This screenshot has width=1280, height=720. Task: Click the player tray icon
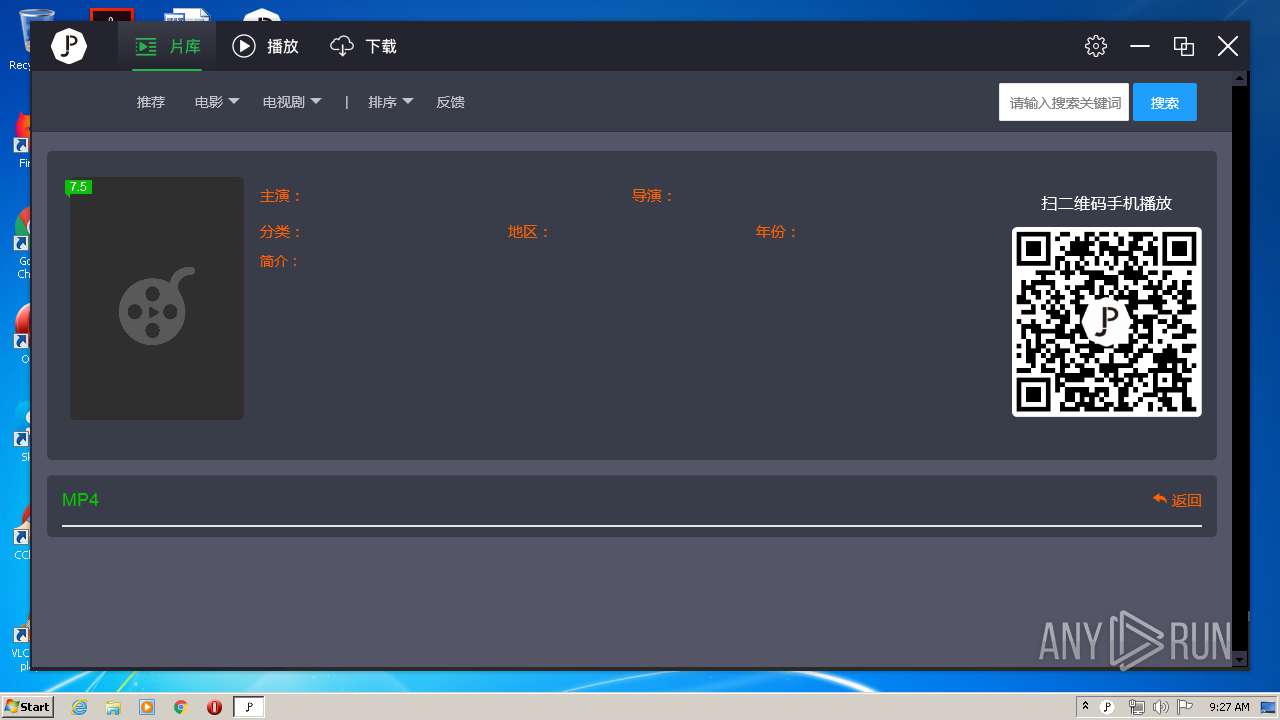(x=1107, y=707)
